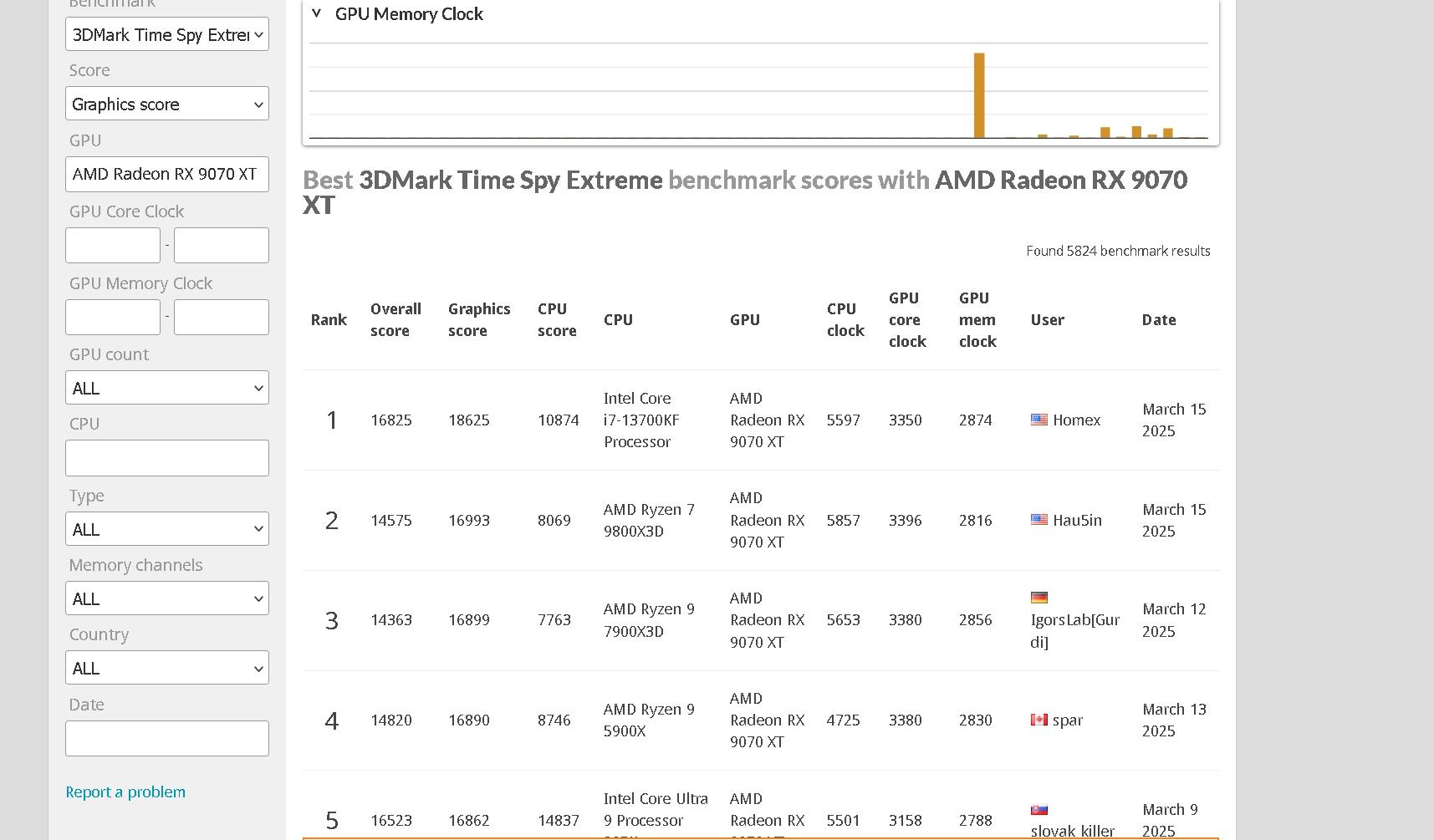This screenshot has height=840, width=1434.
Task: Click the CPU filter text field
Action: pos(166,458)
